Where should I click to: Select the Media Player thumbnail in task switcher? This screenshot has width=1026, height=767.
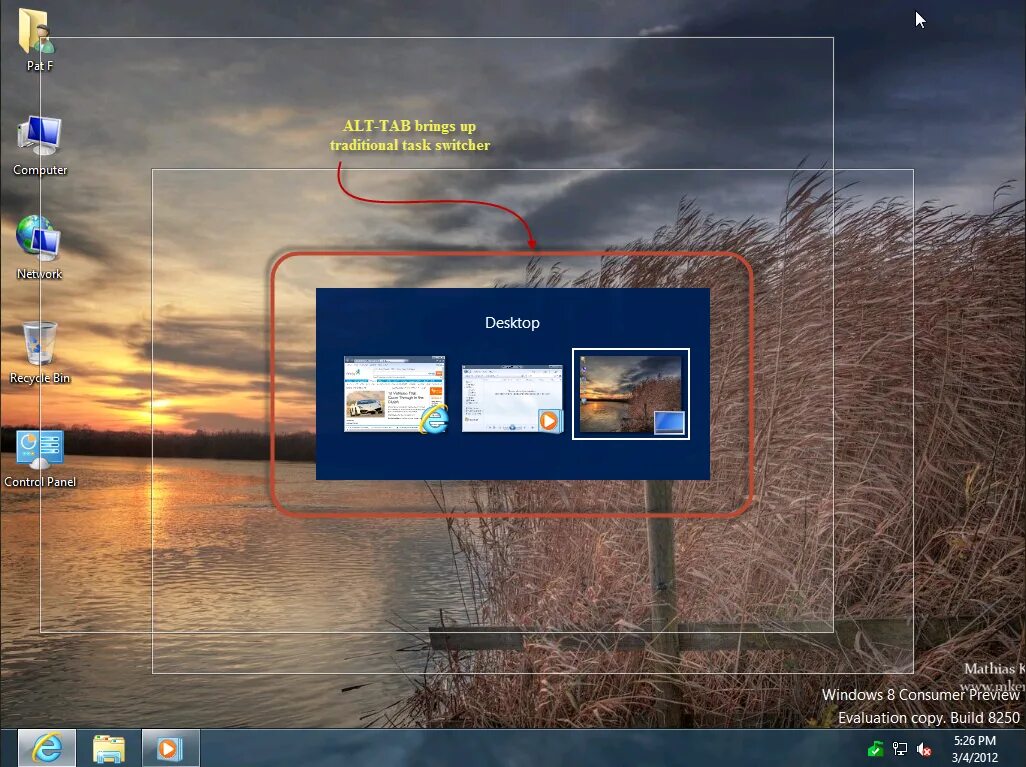[512, 399]
